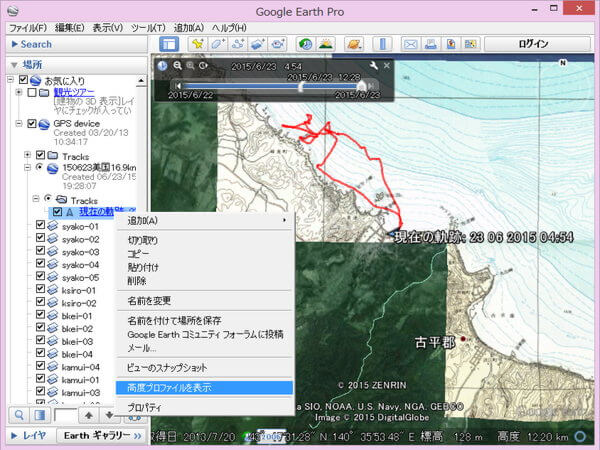
Task: Switch planets with the Saturn icon
Action: 354,44
